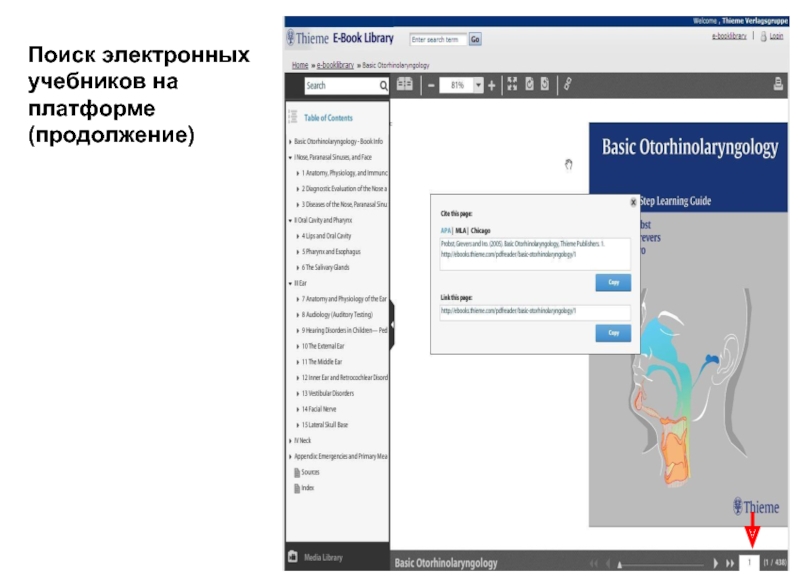This screenshot has height=586, width=800.
Task: Collapse I Nose, Paranasal Sinuses, and Face
Action: (x=290, y=157)
